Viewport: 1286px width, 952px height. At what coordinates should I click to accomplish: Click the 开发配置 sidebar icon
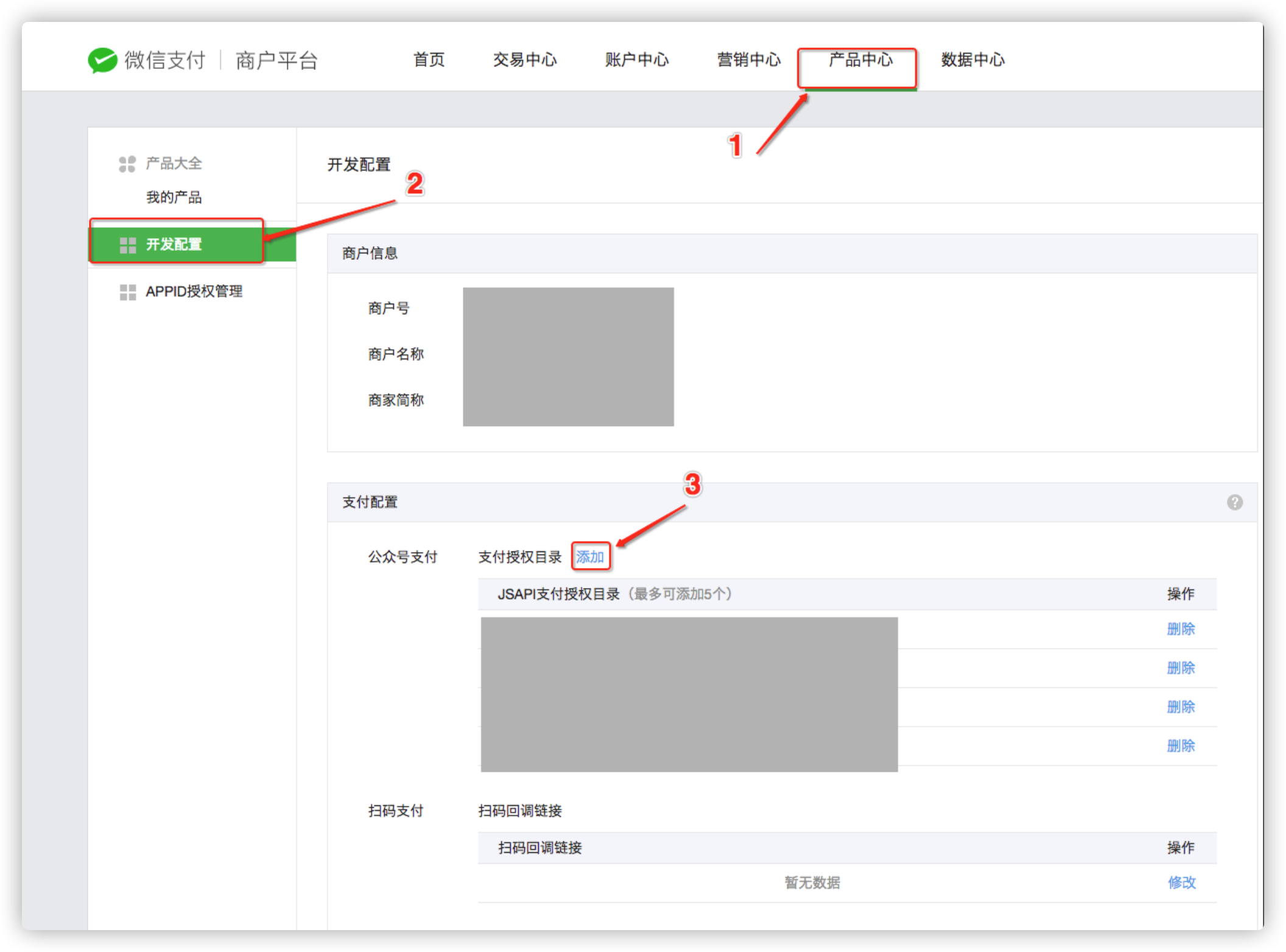[128, 245]
